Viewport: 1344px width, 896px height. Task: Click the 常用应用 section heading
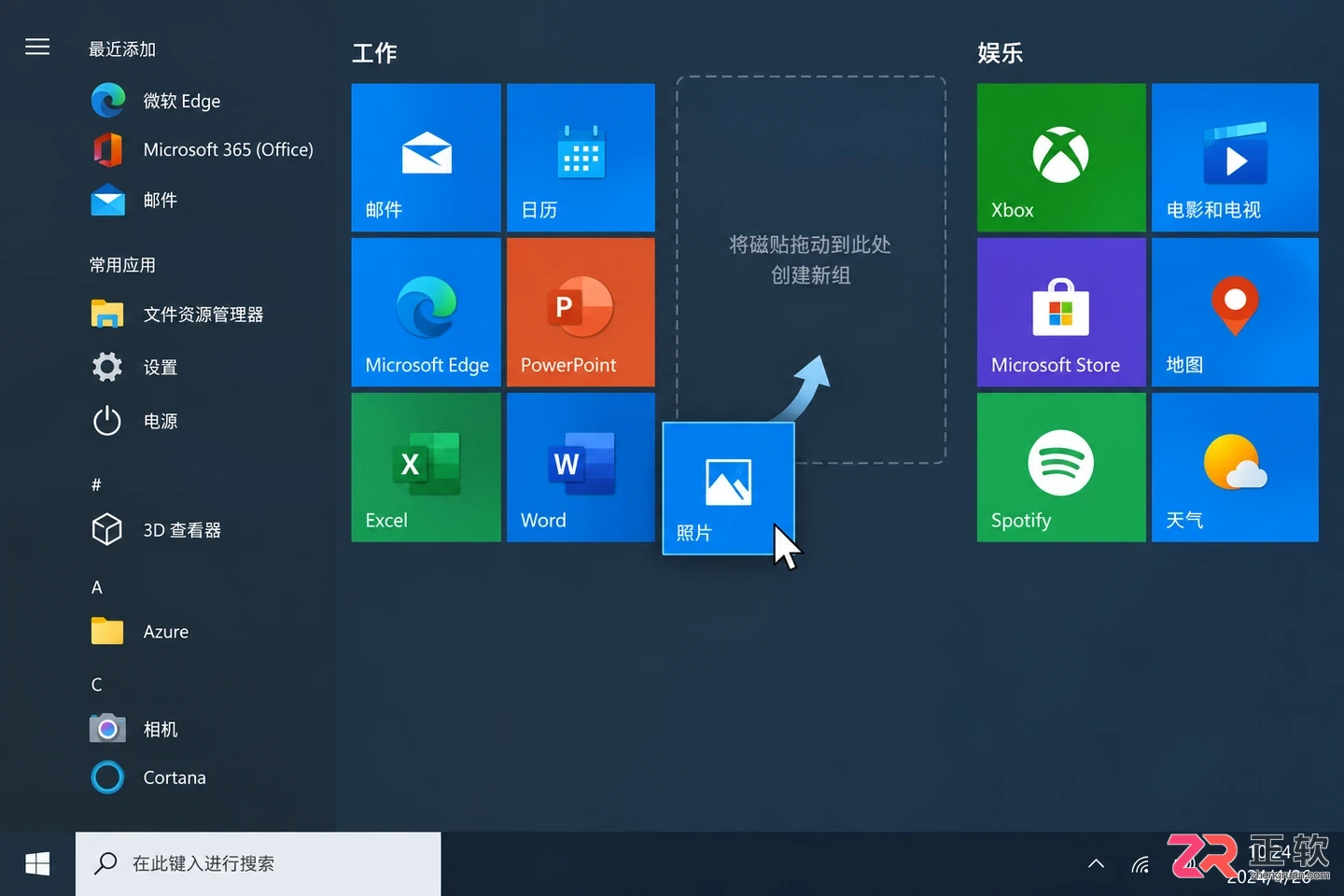(122, 265)
